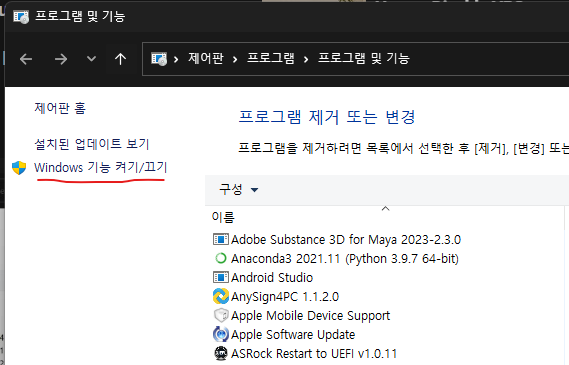
Task: Select Adobe Substance 3D for Maya entry
Action: [x=346, y=240]
